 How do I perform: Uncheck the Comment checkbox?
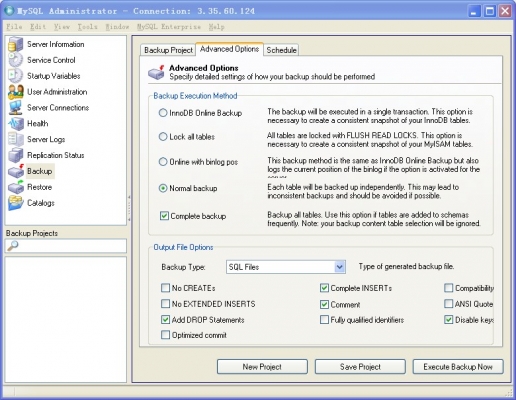click(x=324, y=304)
